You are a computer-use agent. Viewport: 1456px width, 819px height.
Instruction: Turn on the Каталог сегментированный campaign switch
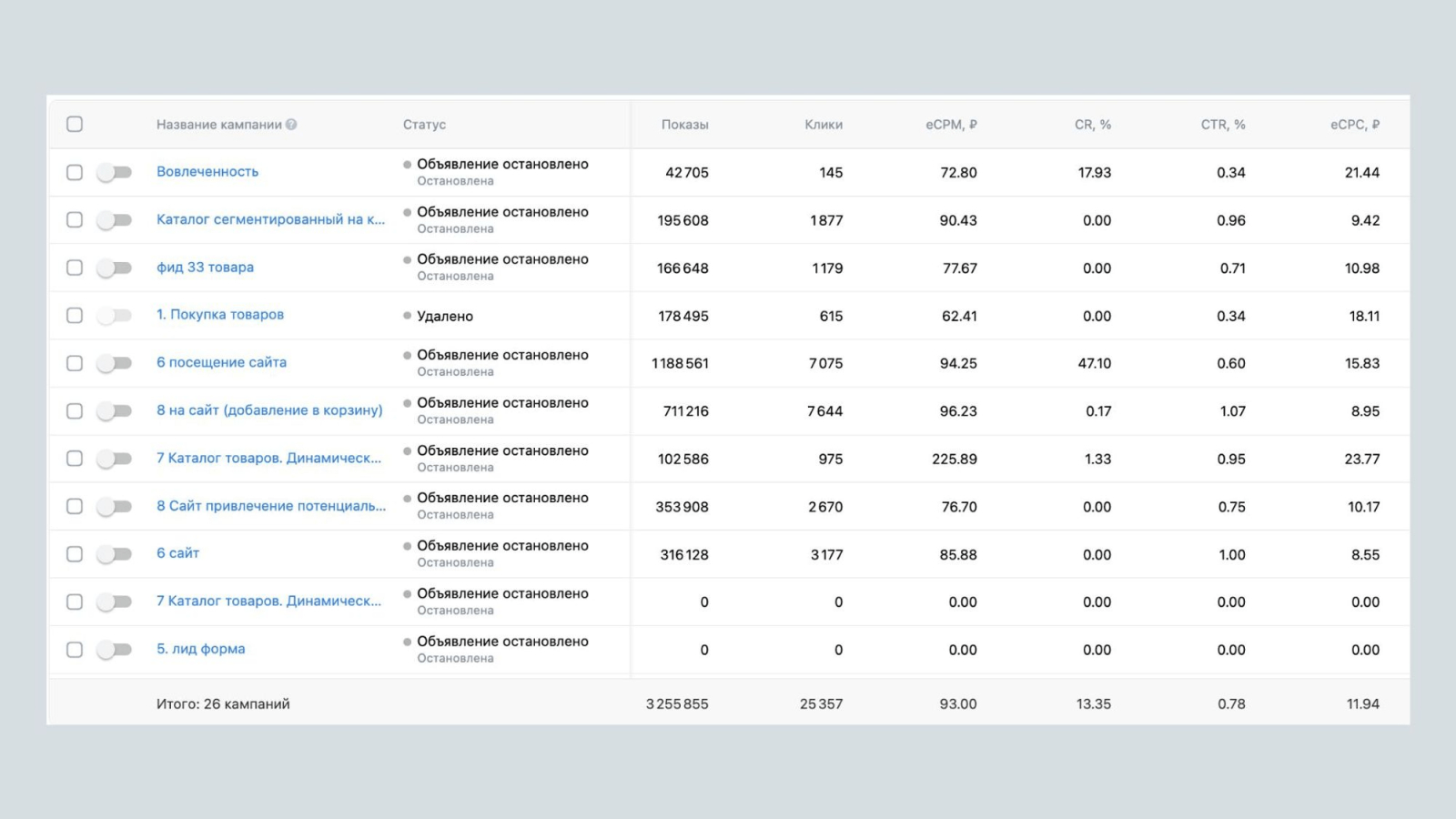(x=115, y=219)
